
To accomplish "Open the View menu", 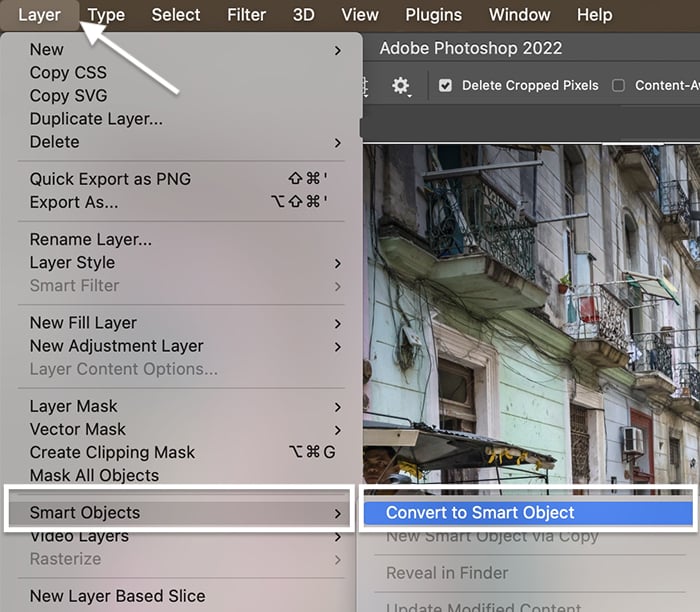I will tap(360, 15).
